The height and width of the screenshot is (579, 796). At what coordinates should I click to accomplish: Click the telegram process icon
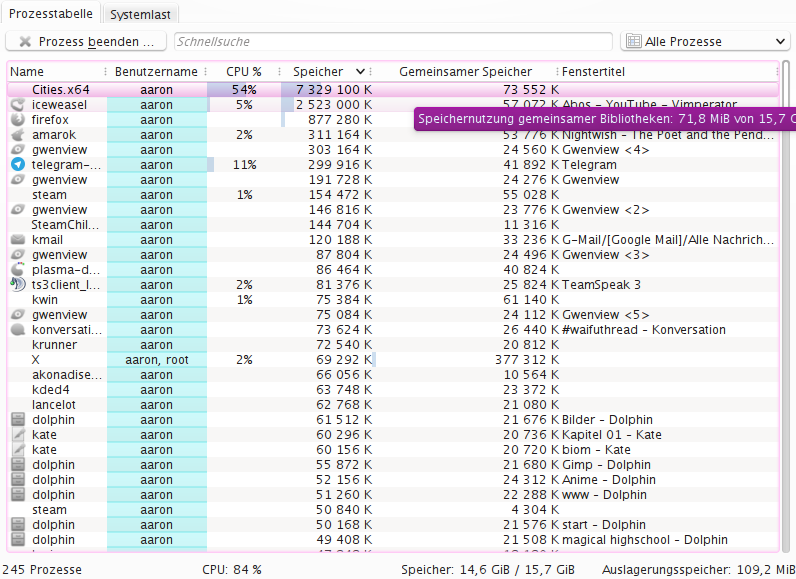tap(18, 165)
